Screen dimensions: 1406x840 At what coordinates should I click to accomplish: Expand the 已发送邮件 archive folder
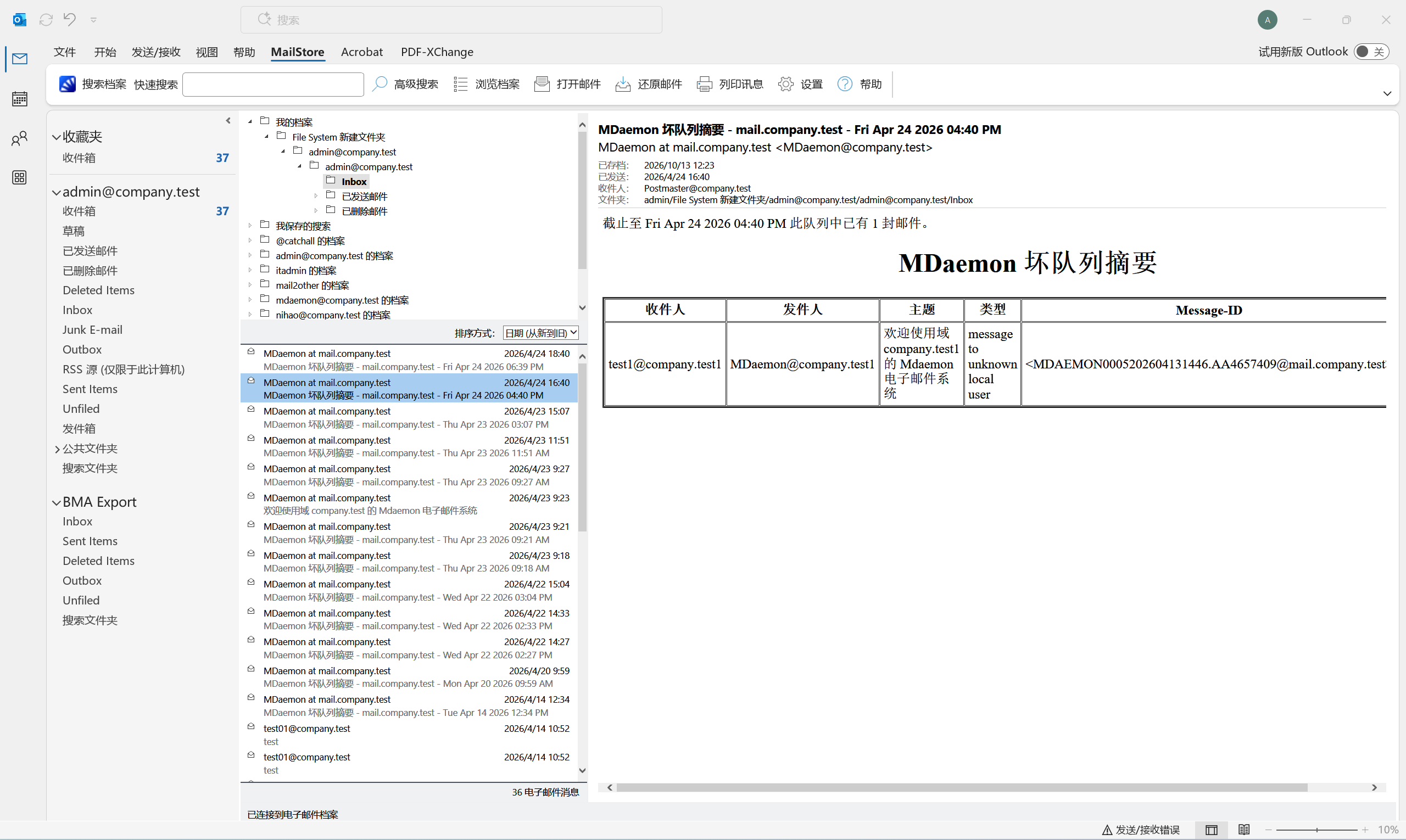click(x=316, y=196)
